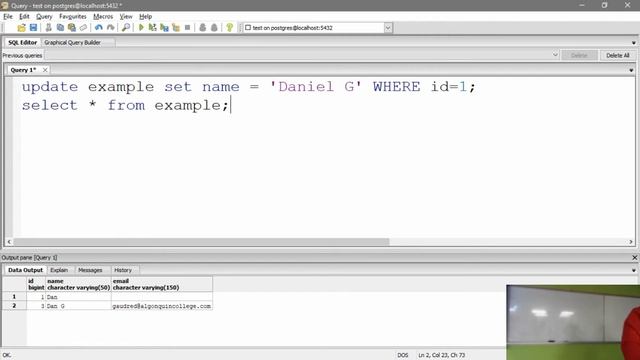The width and height of the screenshot is (640, 360).
Task: Open the Favourites menu
Action: tap(73, 16)
